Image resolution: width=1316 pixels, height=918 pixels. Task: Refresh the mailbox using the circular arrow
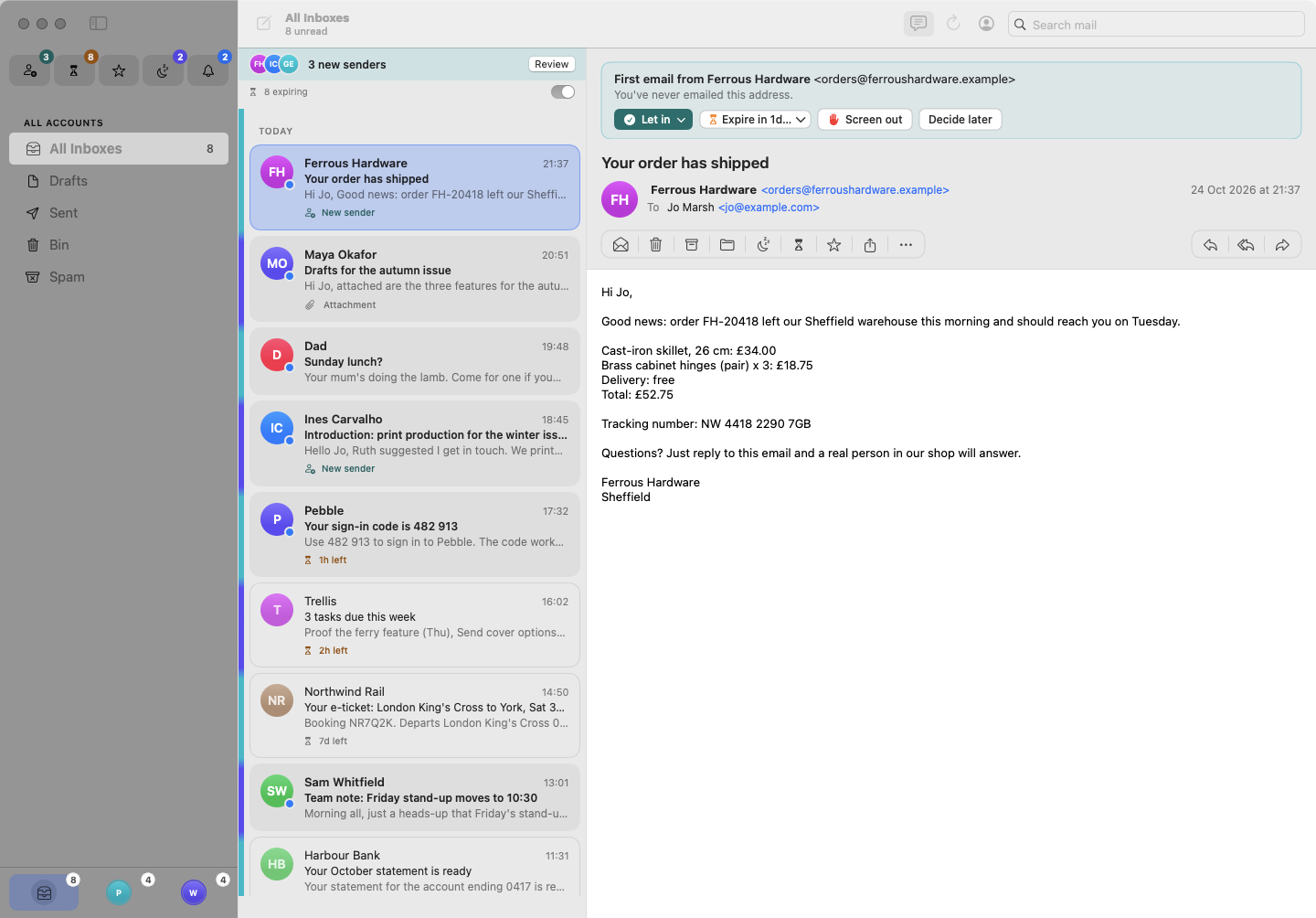953,24
